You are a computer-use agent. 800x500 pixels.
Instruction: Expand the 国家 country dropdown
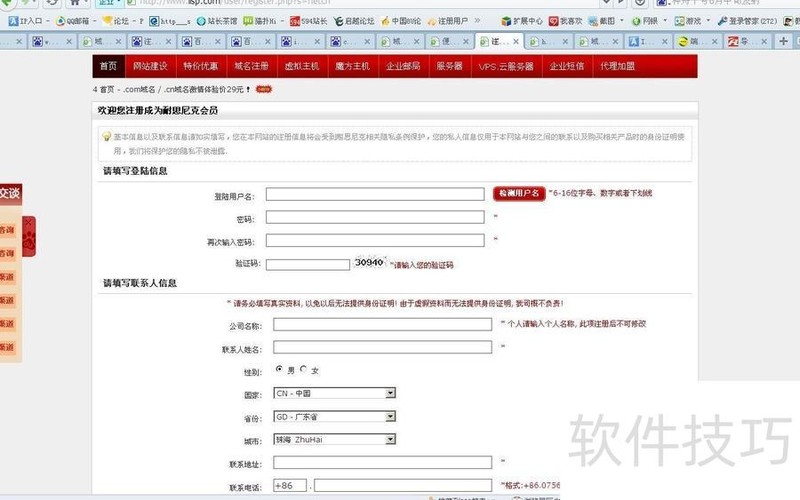390,393
